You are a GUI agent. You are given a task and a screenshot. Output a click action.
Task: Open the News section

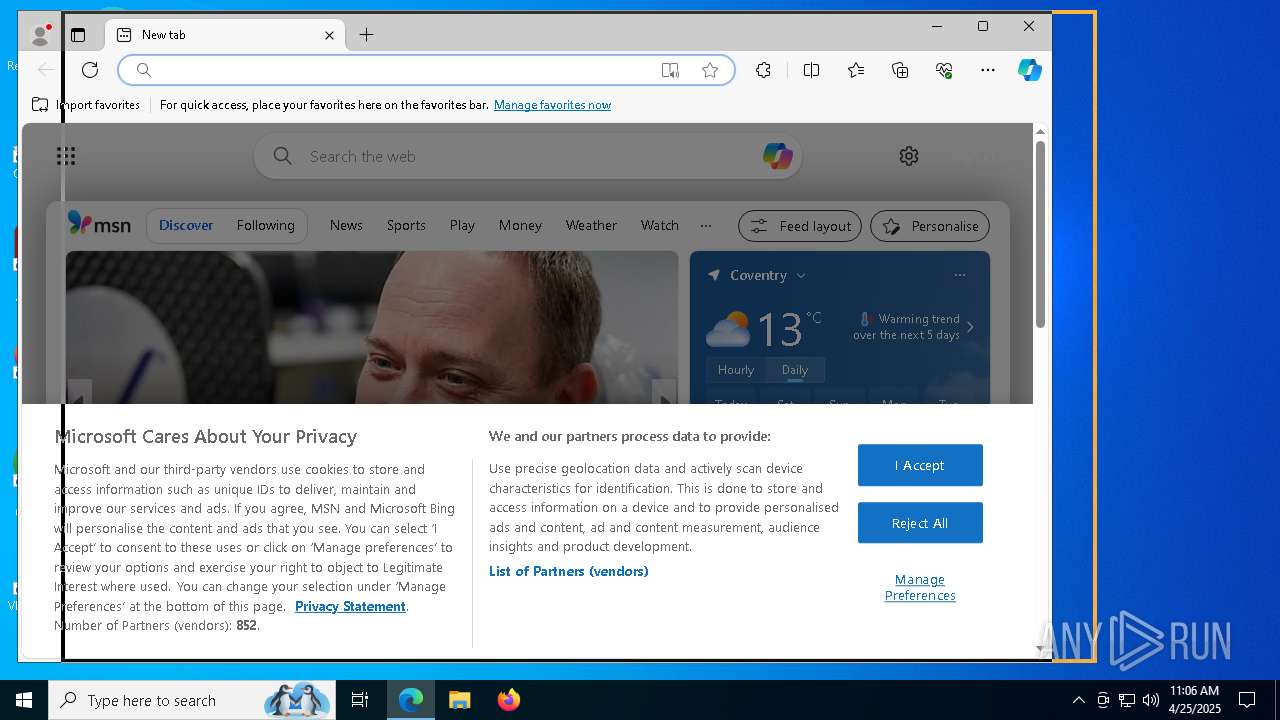tap(346, 226)
